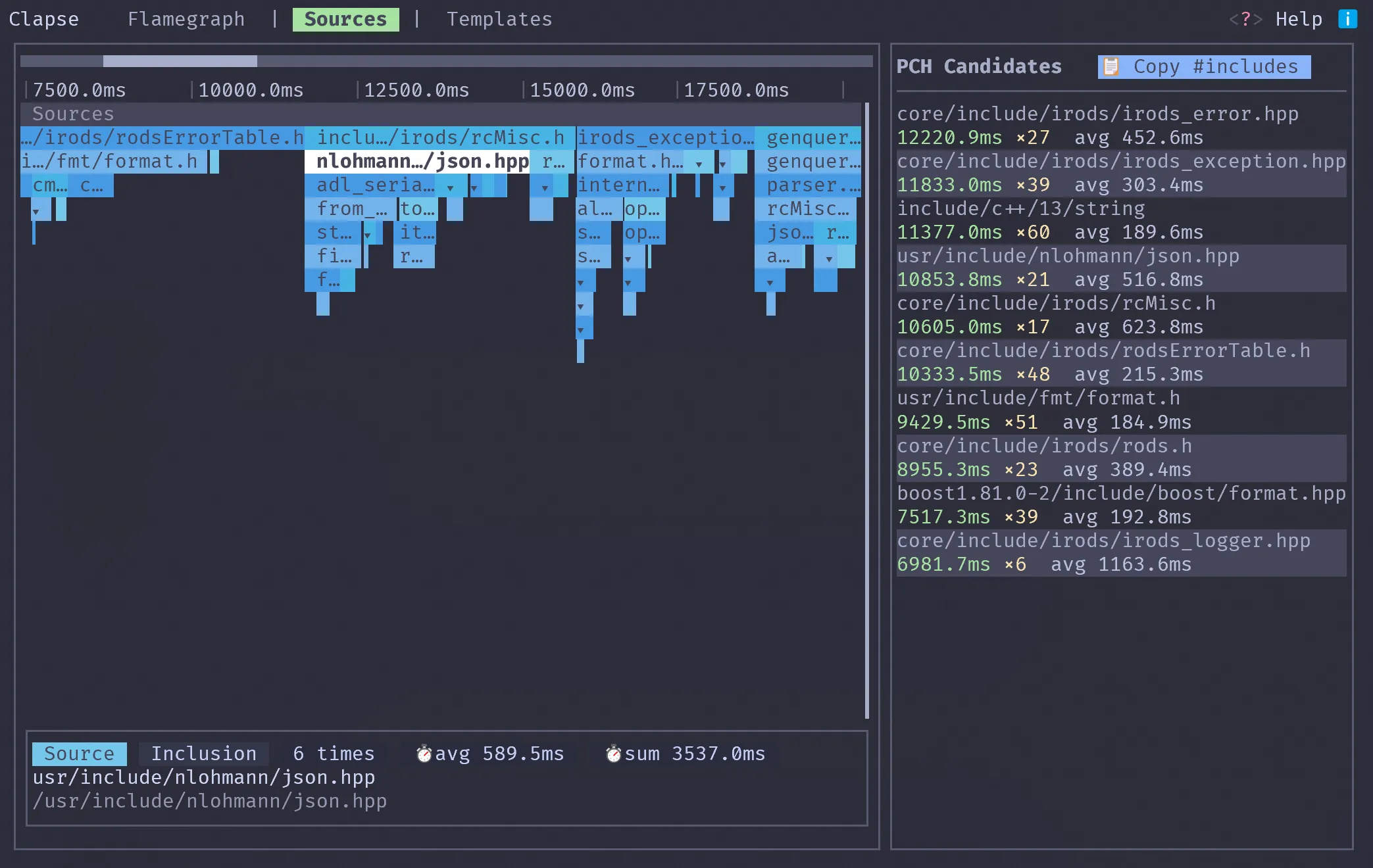The width and height of the screenshot is (1373, 868).
Task: Select the parser.… flame block
Action: click(x=808, y=185)
